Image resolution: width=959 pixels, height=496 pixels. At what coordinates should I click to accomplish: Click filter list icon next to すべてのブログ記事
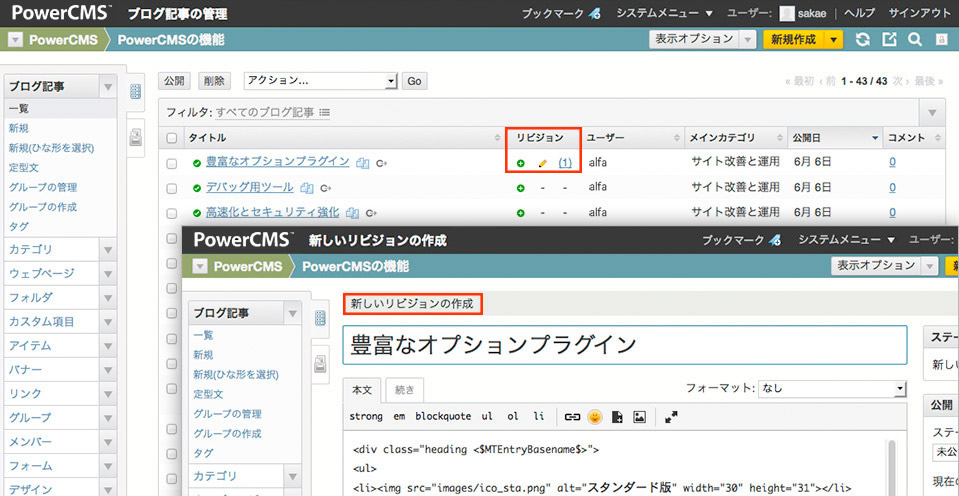click(325, 113)
